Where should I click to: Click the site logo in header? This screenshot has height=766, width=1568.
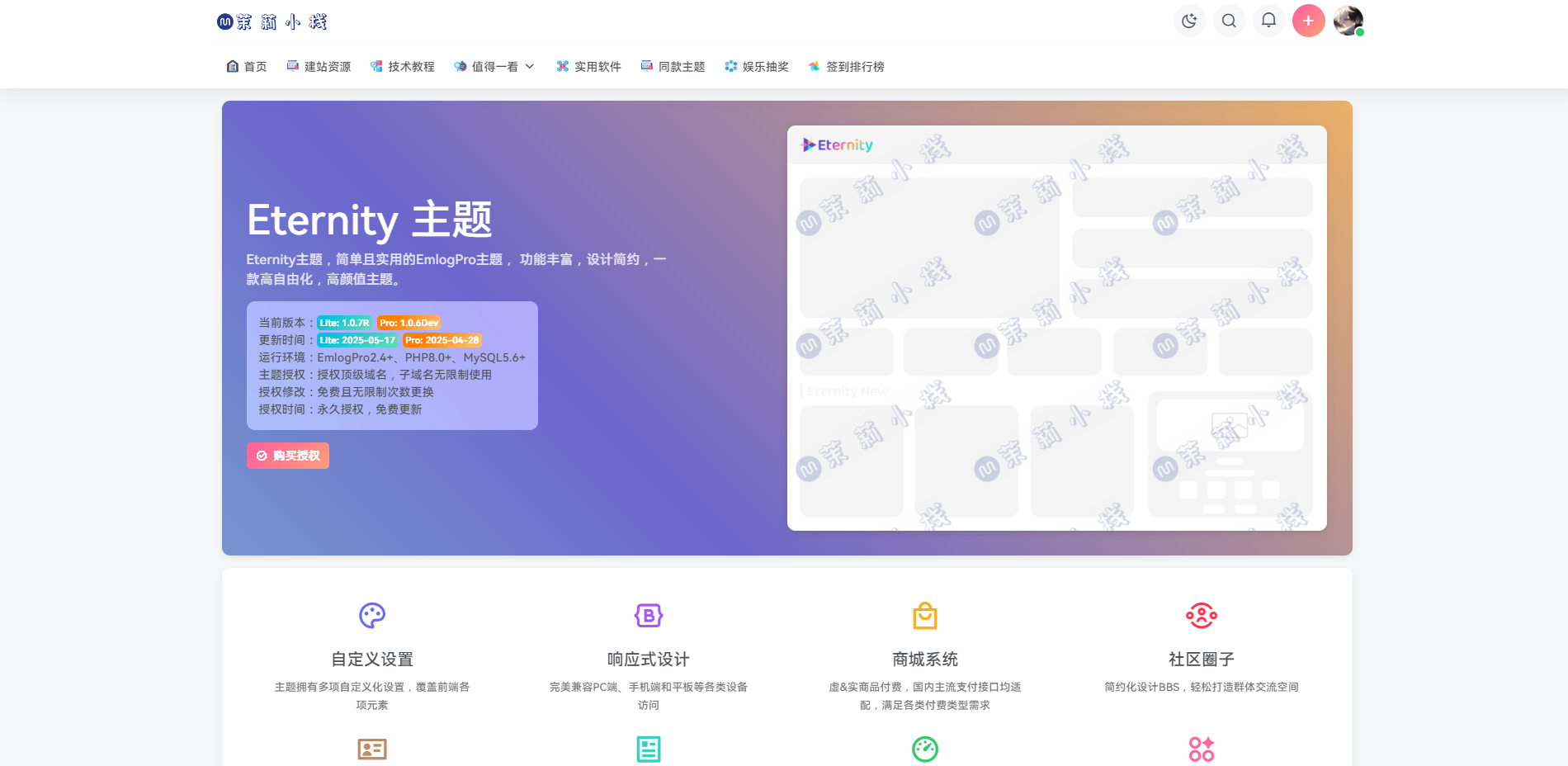pyautogui.click(x=272, y=21)
